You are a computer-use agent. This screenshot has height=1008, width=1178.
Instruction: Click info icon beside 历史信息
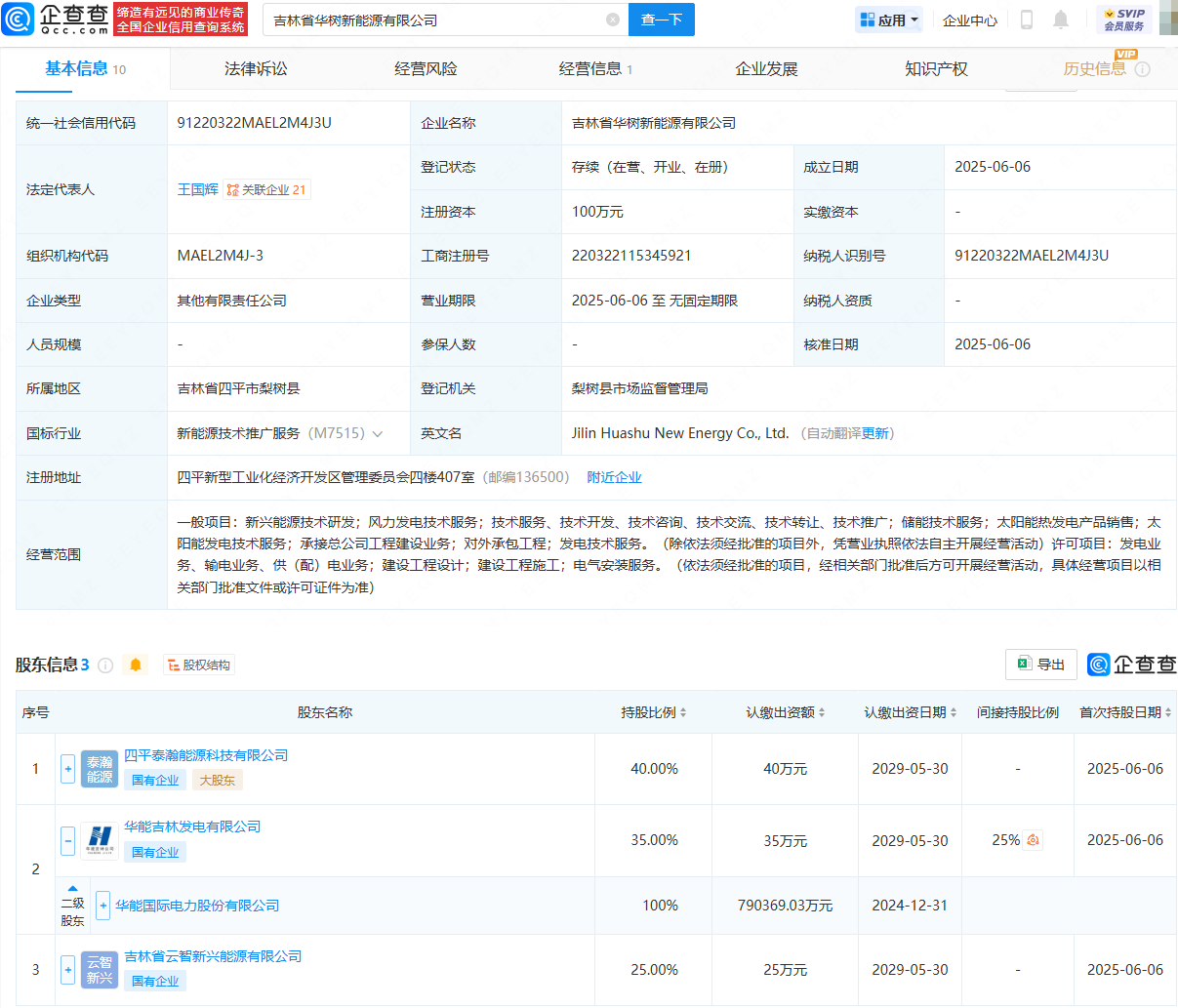(1143, 69)
